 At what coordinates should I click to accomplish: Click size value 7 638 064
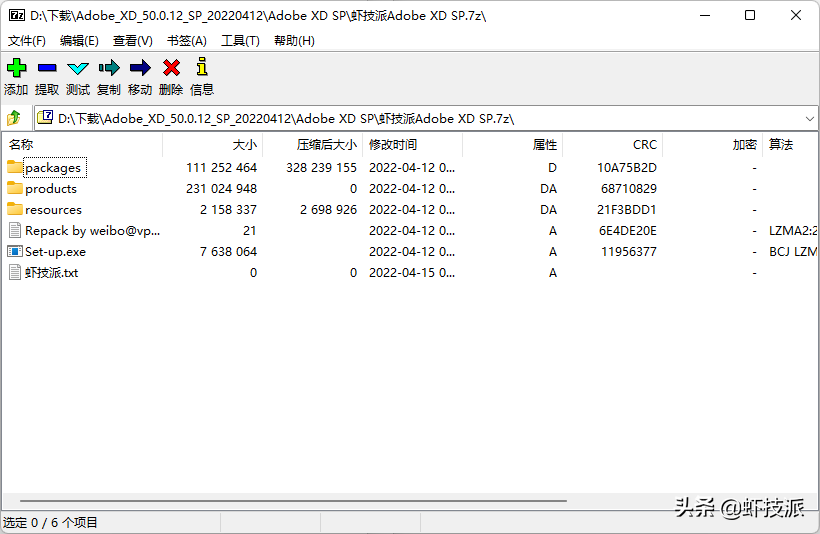228,252
